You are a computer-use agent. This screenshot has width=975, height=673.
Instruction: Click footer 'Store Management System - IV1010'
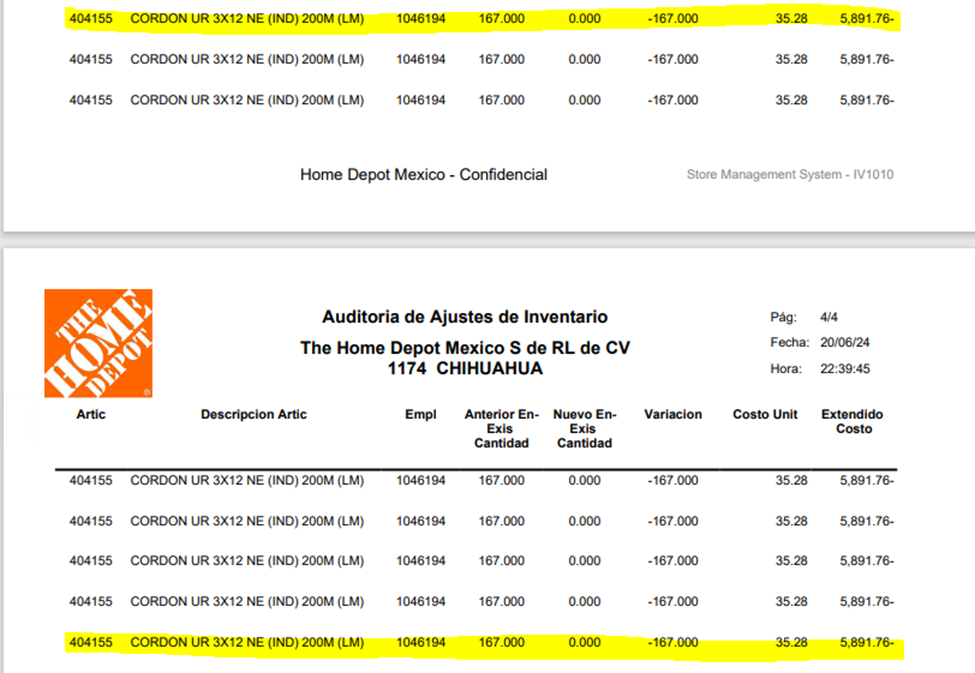790,175
